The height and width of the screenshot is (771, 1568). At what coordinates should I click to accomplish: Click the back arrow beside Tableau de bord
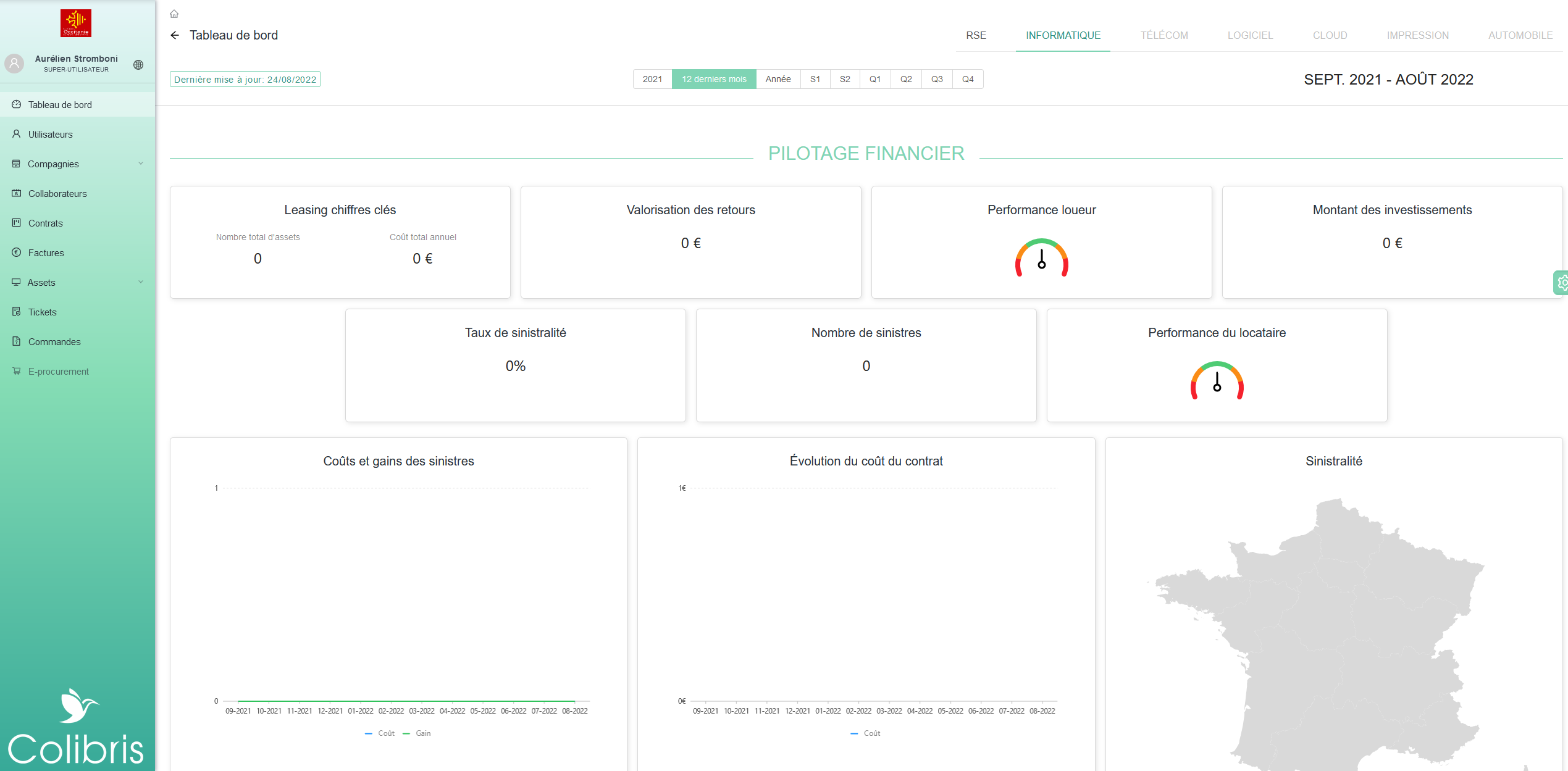point(175,35)
